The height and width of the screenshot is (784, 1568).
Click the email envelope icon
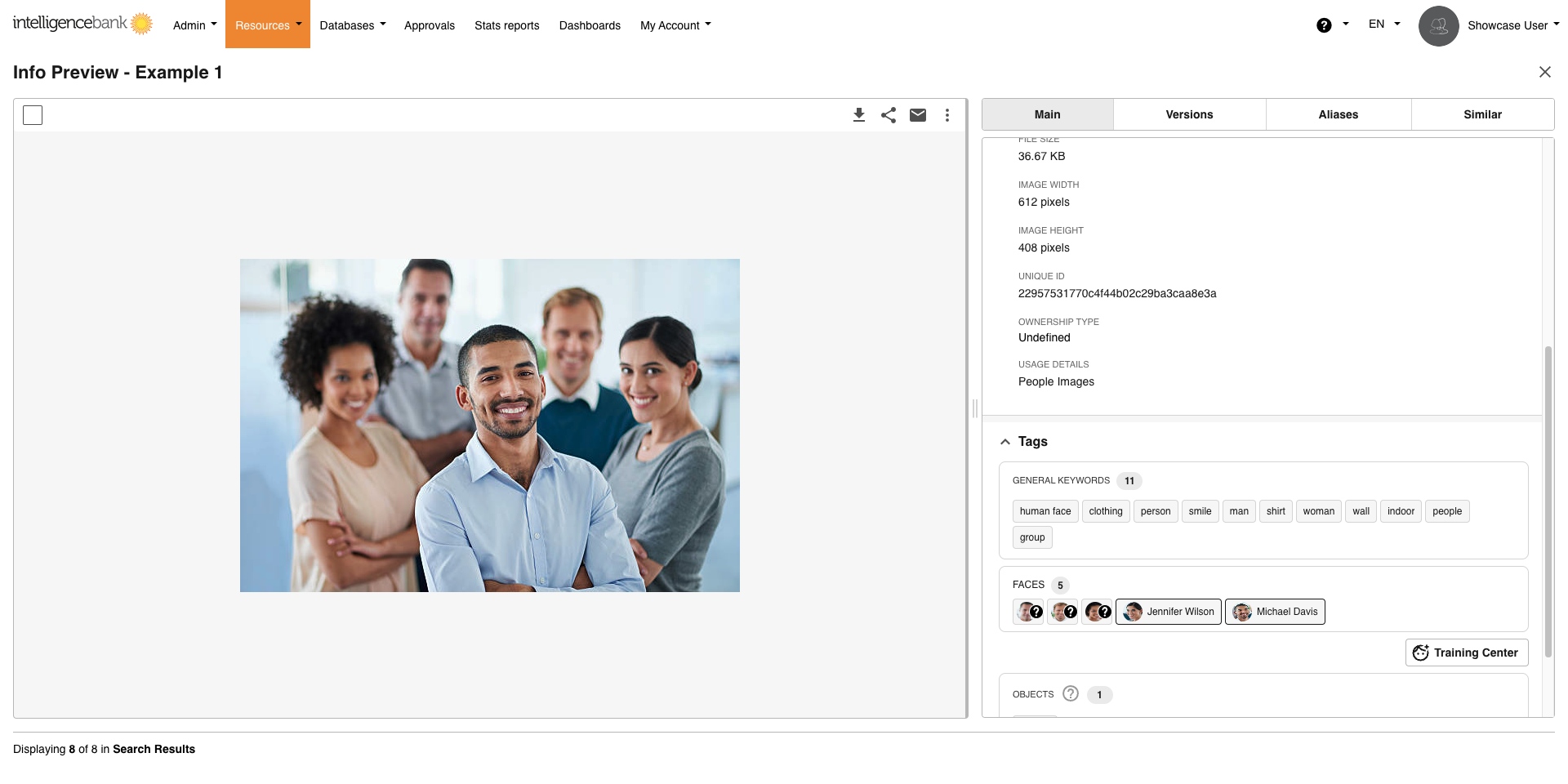[x=918, y=115]
